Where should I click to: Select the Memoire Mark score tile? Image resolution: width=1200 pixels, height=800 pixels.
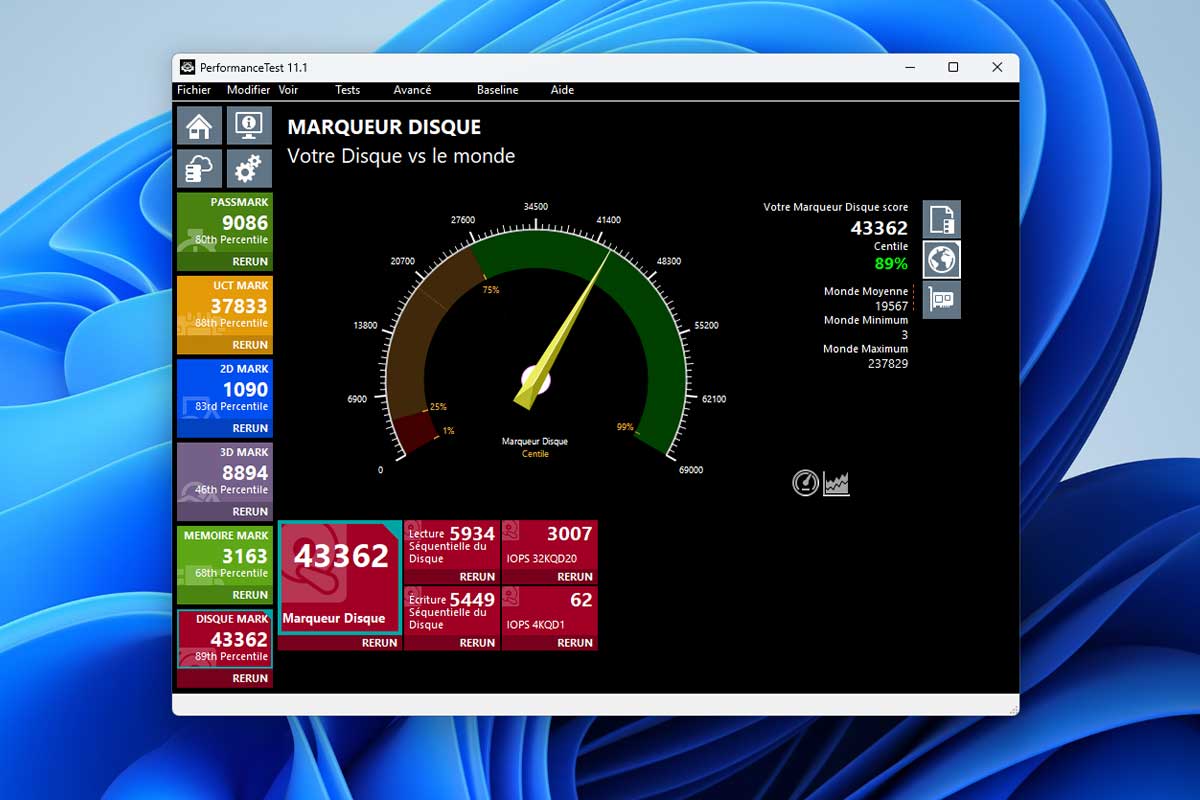click(x=224, y=556)
